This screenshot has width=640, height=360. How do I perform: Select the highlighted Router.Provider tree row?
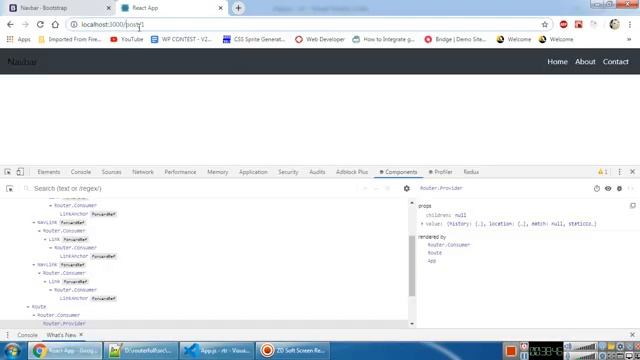pos(204,324)
